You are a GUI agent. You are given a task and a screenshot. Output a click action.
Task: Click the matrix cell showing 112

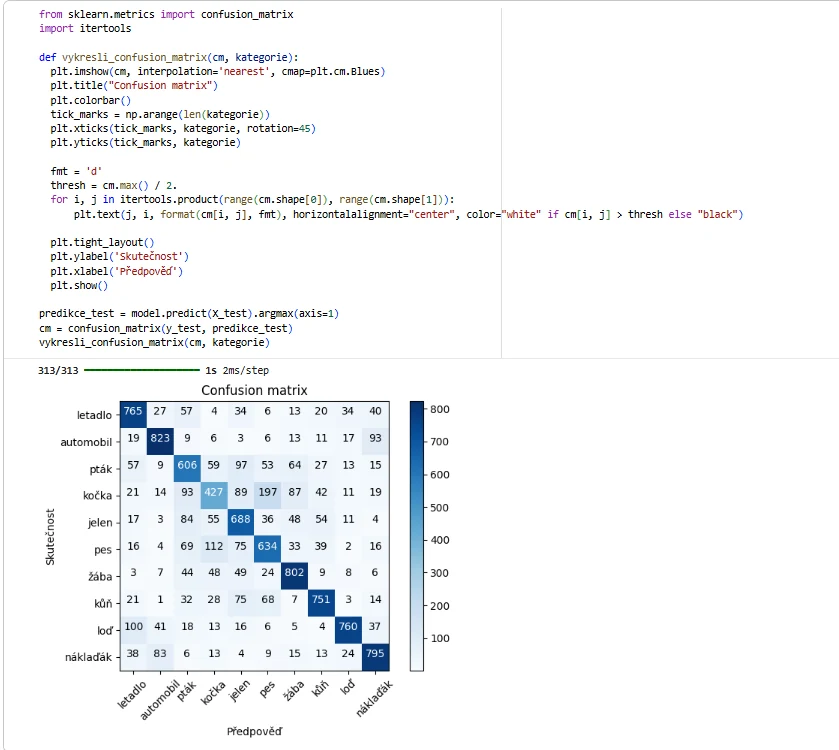(x=214, y=549)
